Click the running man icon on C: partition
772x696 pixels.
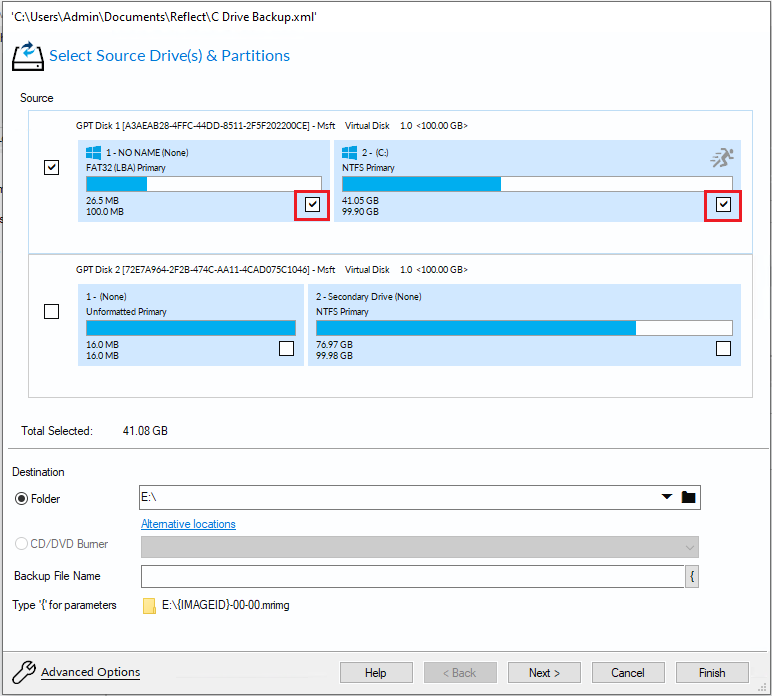(721, 156)
